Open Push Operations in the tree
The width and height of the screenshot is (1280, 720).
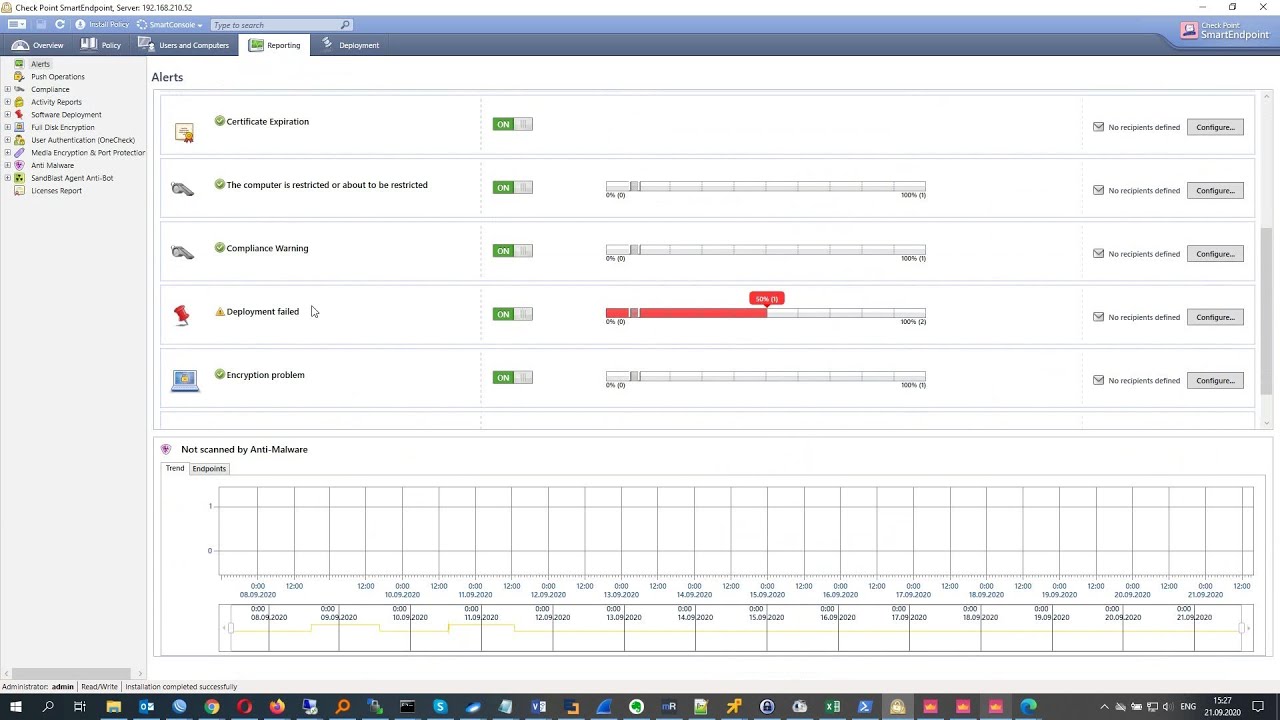(58, 77)
